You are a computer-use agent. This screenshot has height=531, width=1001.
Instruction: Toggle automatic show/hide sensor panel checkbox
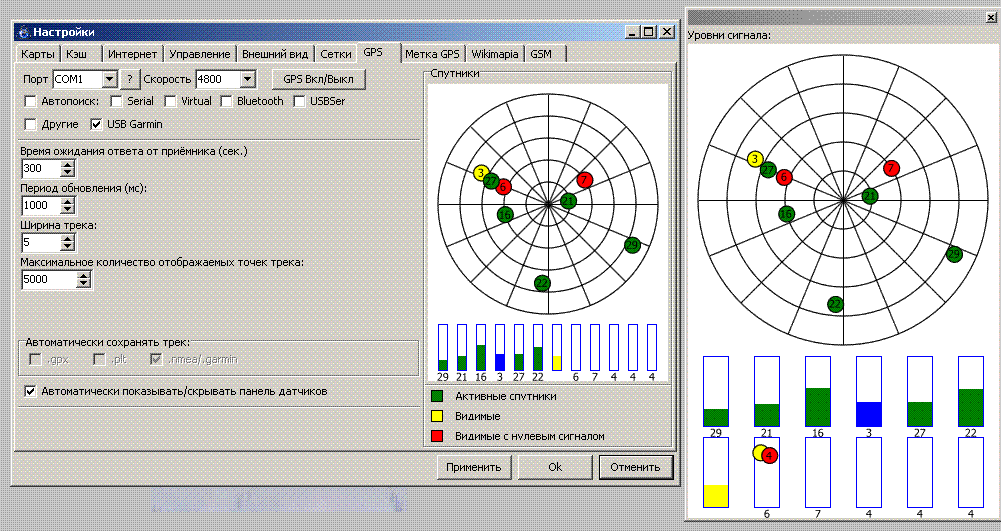coord(30,391)
